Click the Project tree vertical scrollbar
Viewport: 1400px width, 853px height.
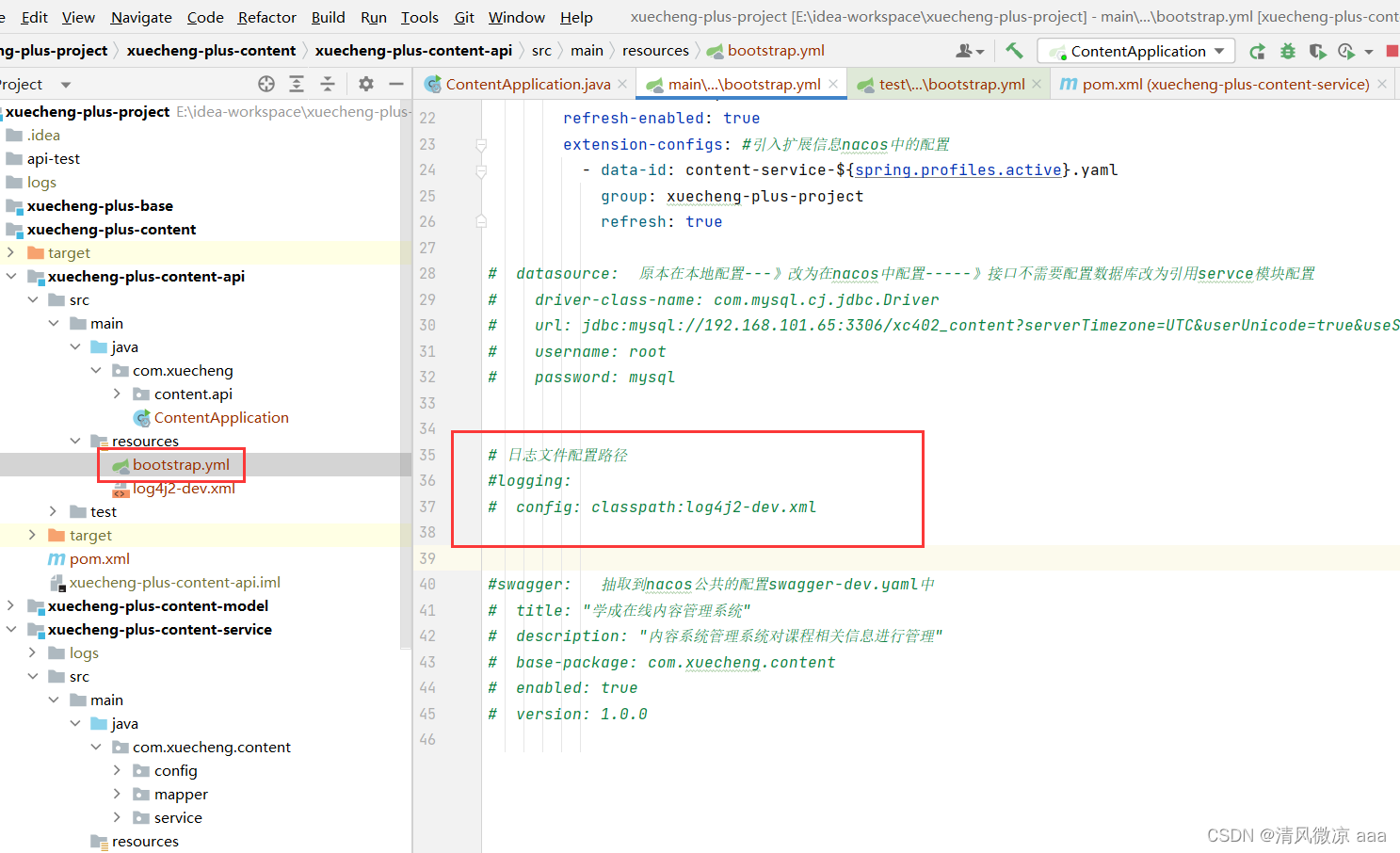point(406,375)
